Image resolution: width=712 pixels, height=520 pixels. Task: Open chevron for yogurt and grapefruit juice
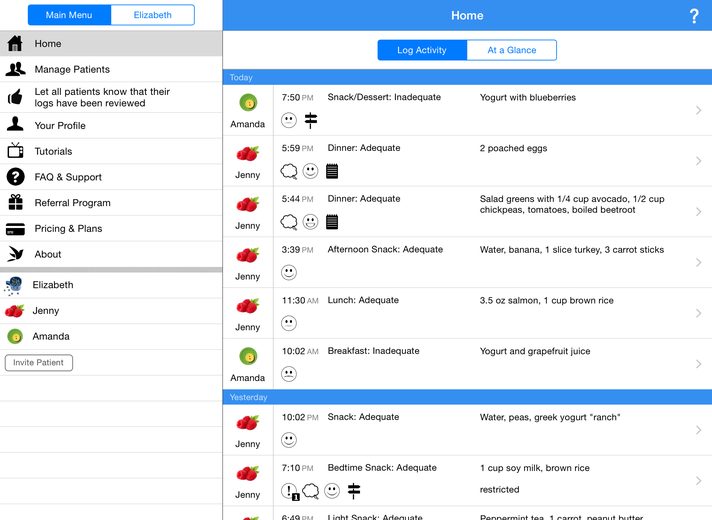tap(698, 364)
